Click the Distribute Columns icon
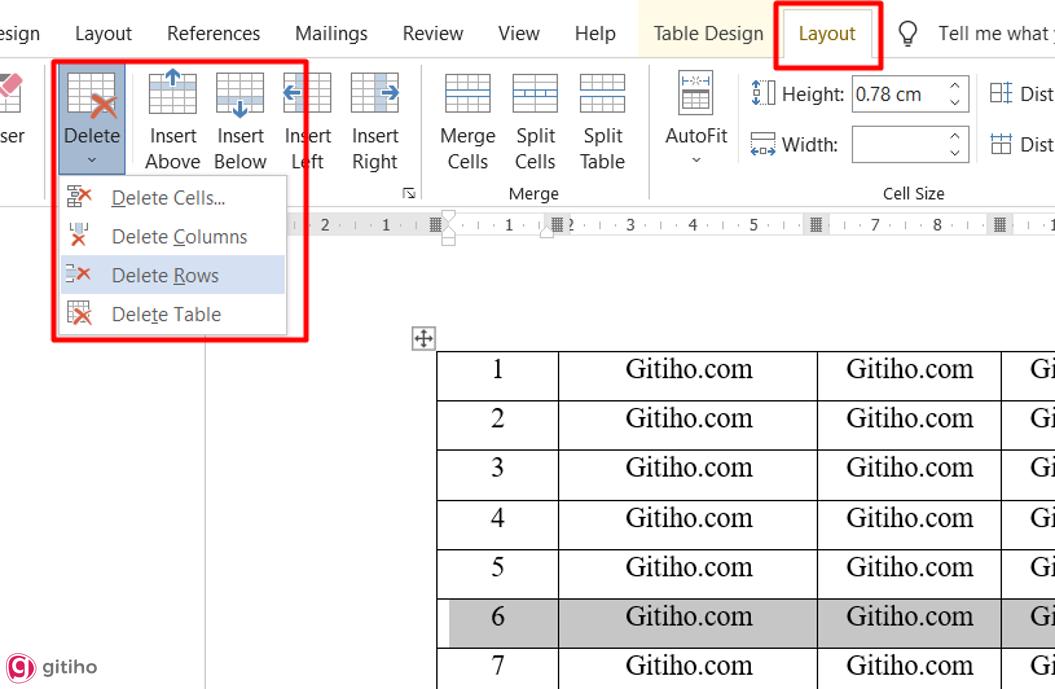 coord(1001,143)
